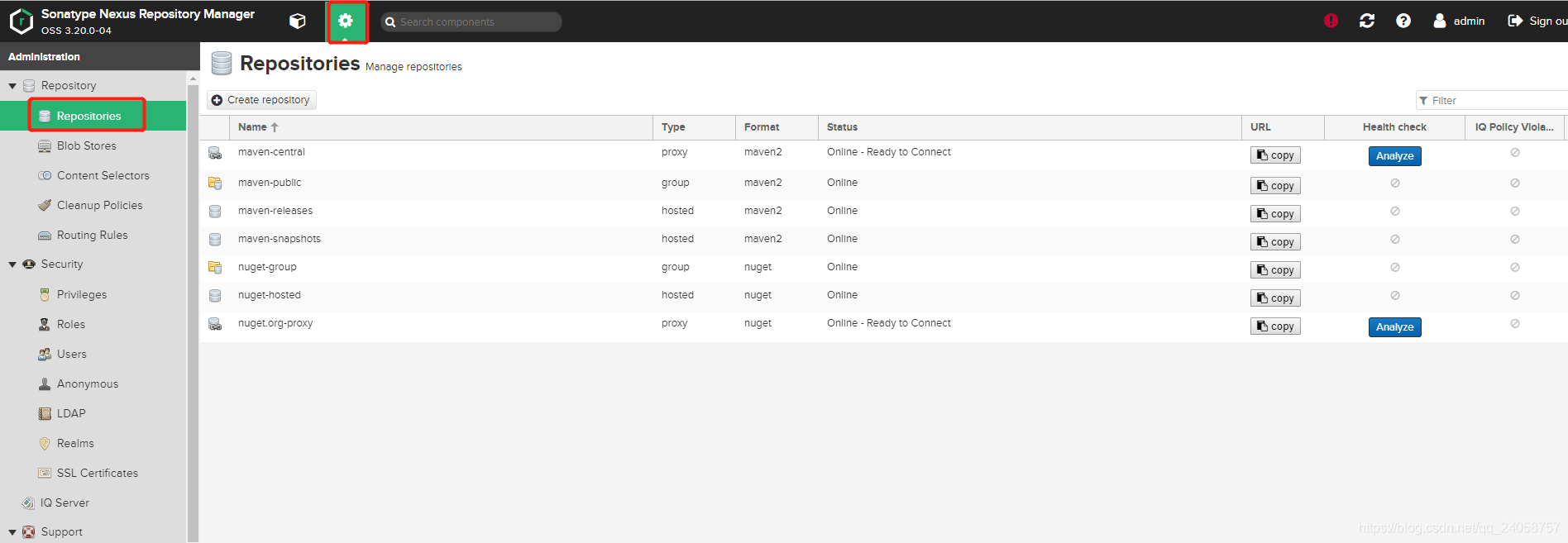
Task: Click the LDAP icon in the sidebar
Action: click(45, 413)
